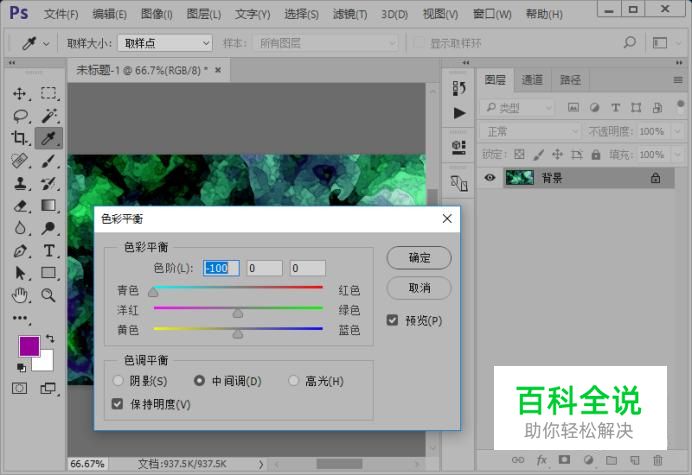
Task: Select the Eraser tool
Action: click(x=19, y=206)
